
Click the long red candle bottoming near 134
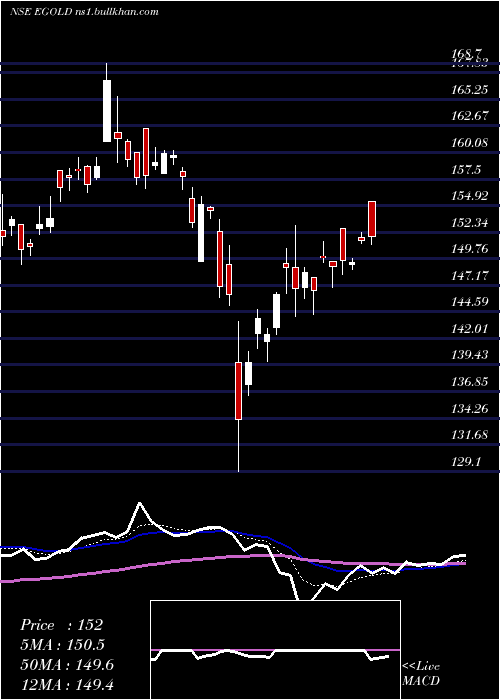[x=238, y=391]
